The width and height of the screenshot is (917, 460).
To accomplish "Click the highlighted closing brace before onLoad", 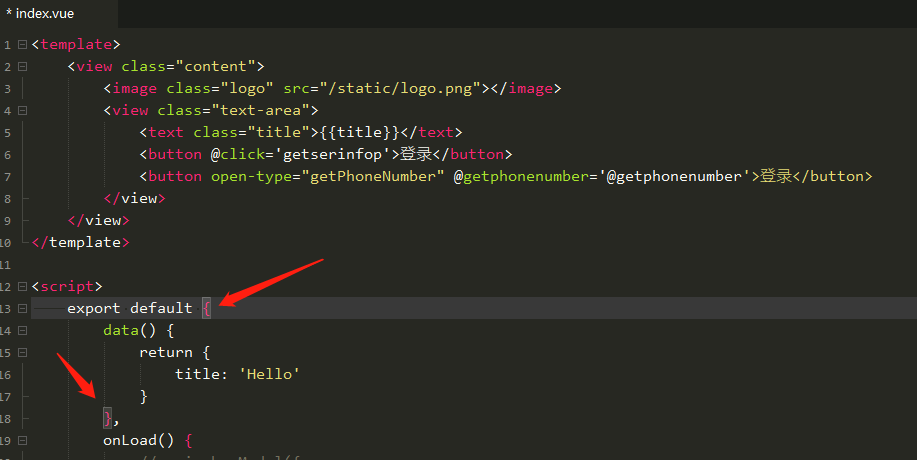I will click(x=108, y=418).
